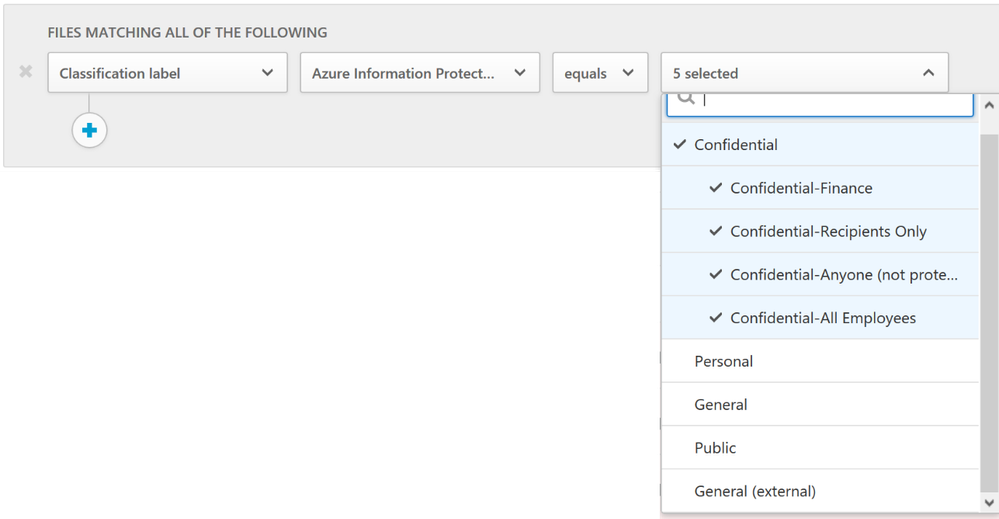Open the Classification label dropdown
999x519 pixels.
168,73
